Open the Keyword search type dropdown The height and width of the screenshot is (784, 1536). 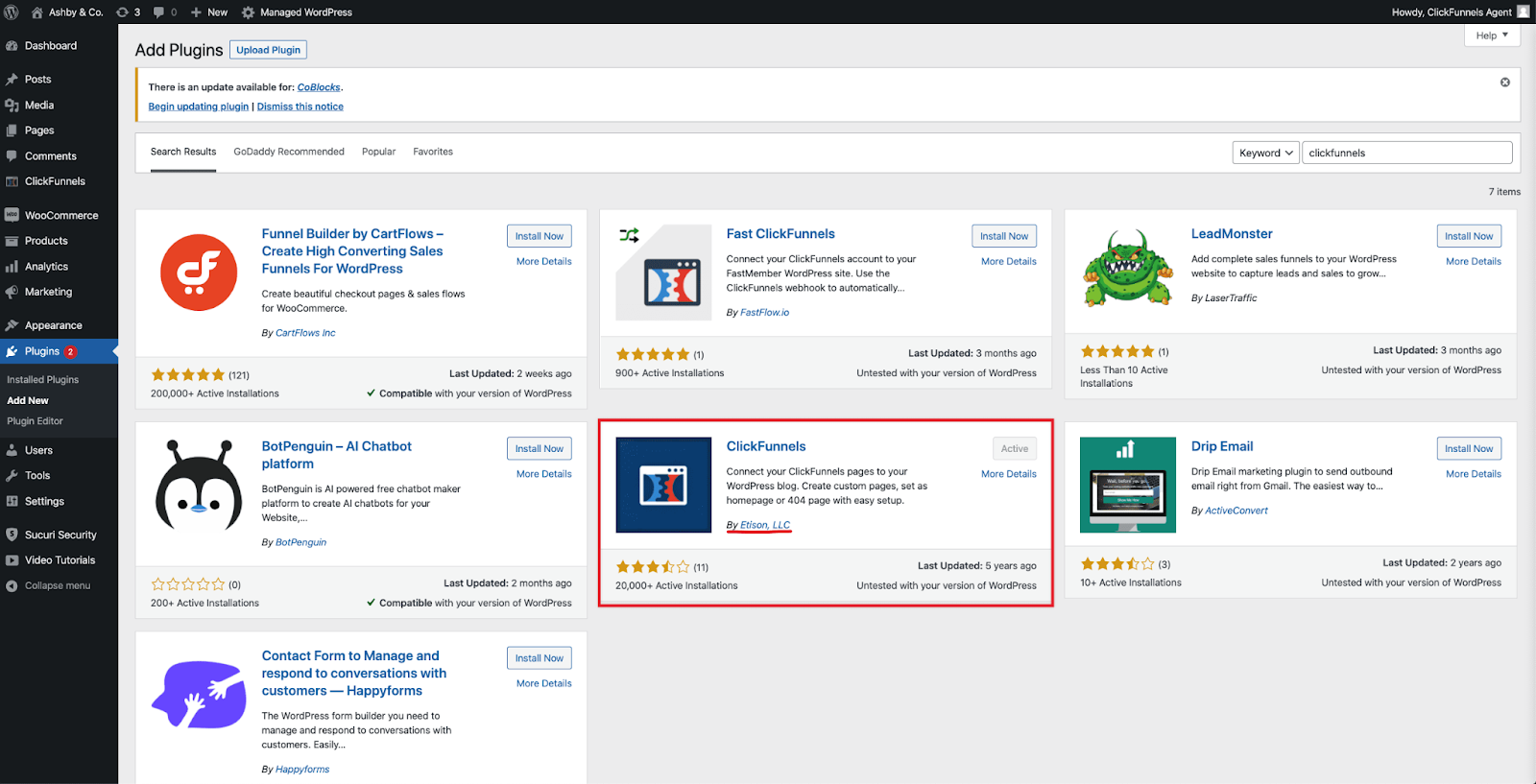[x=1266, y=153]
